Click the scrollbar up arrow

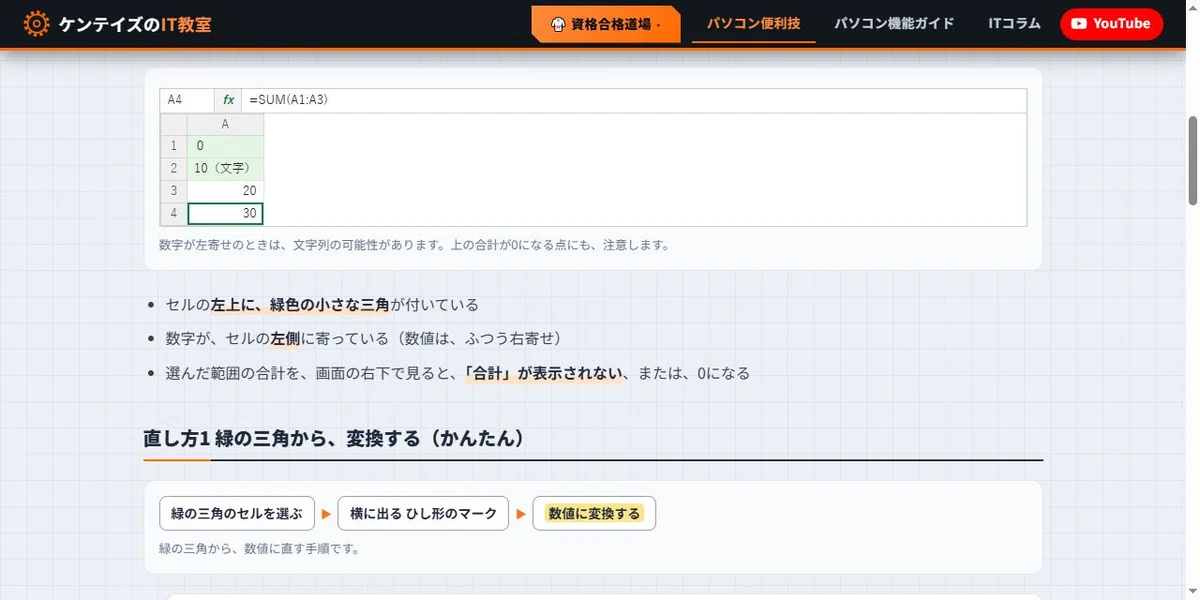pyautogui.click(x=1191, y=8)
